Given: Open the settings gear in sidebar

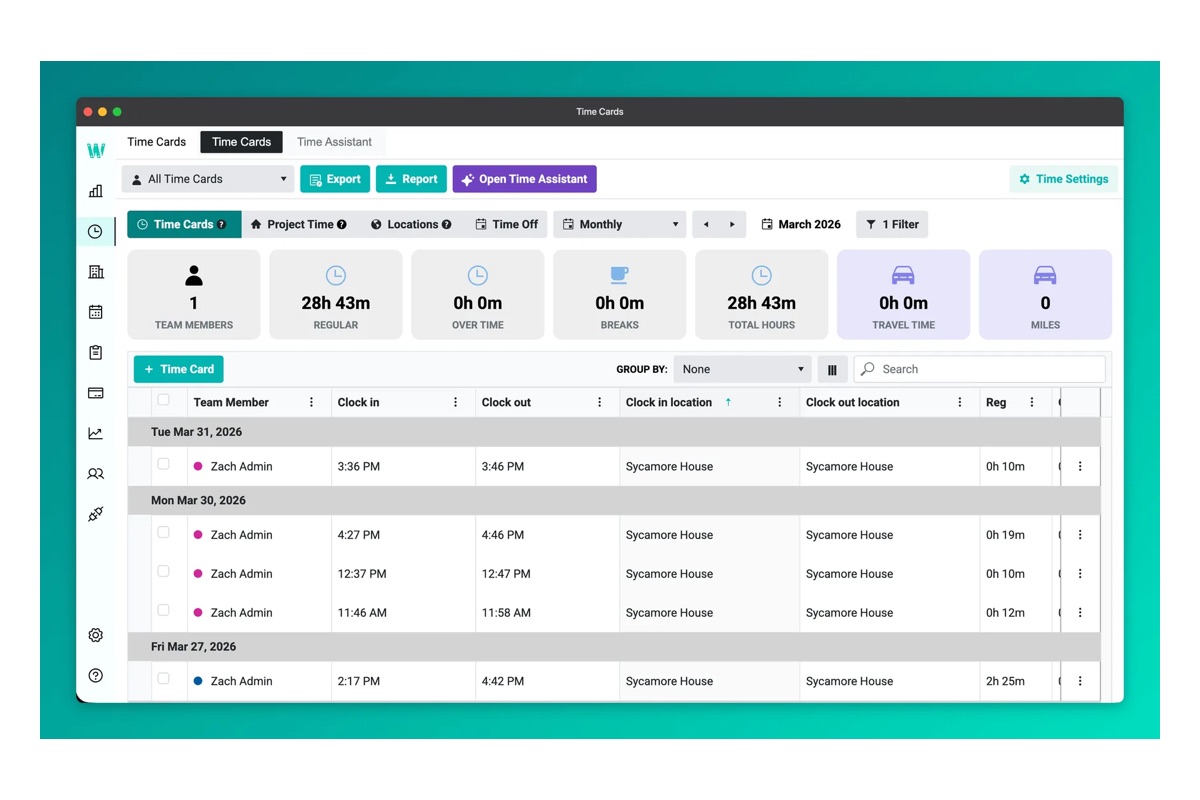Looking at the screenshot, I should [96, 635].
